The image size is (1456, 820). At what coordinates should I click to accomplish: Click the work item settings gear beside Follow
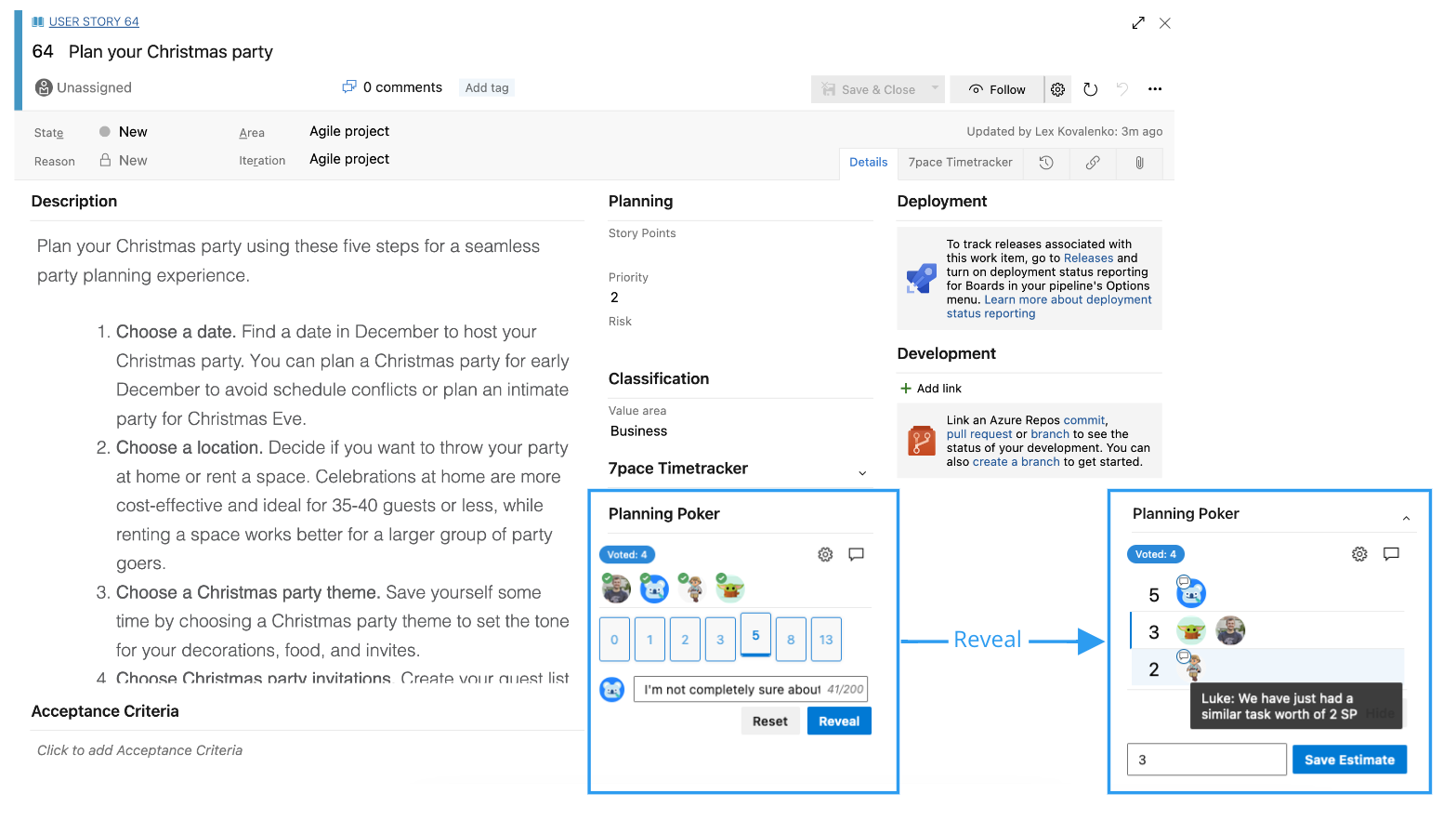coord(1057,88)
